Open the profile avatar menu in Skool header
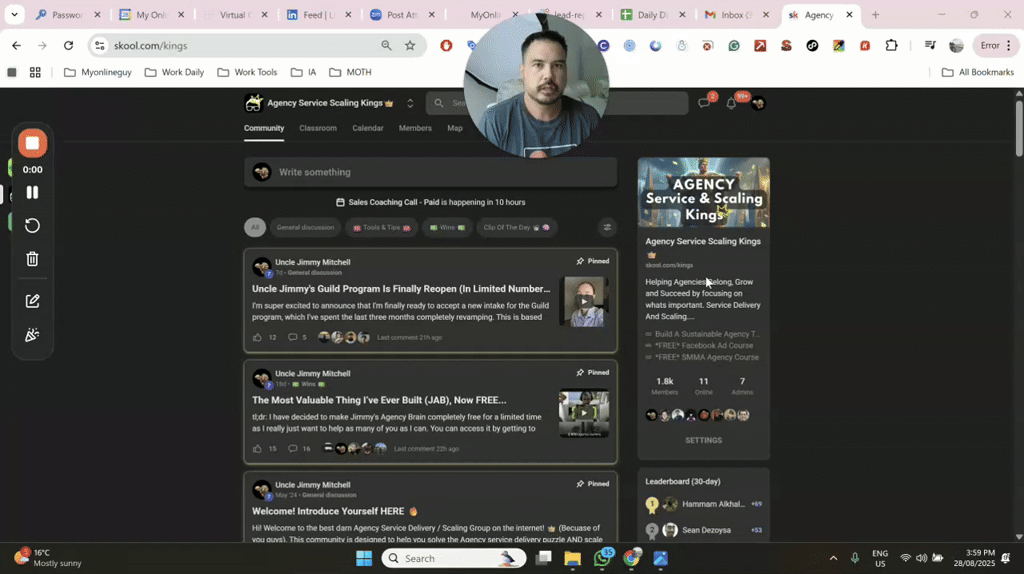Viewport: 1024px width, 574px height. [758, 103]
